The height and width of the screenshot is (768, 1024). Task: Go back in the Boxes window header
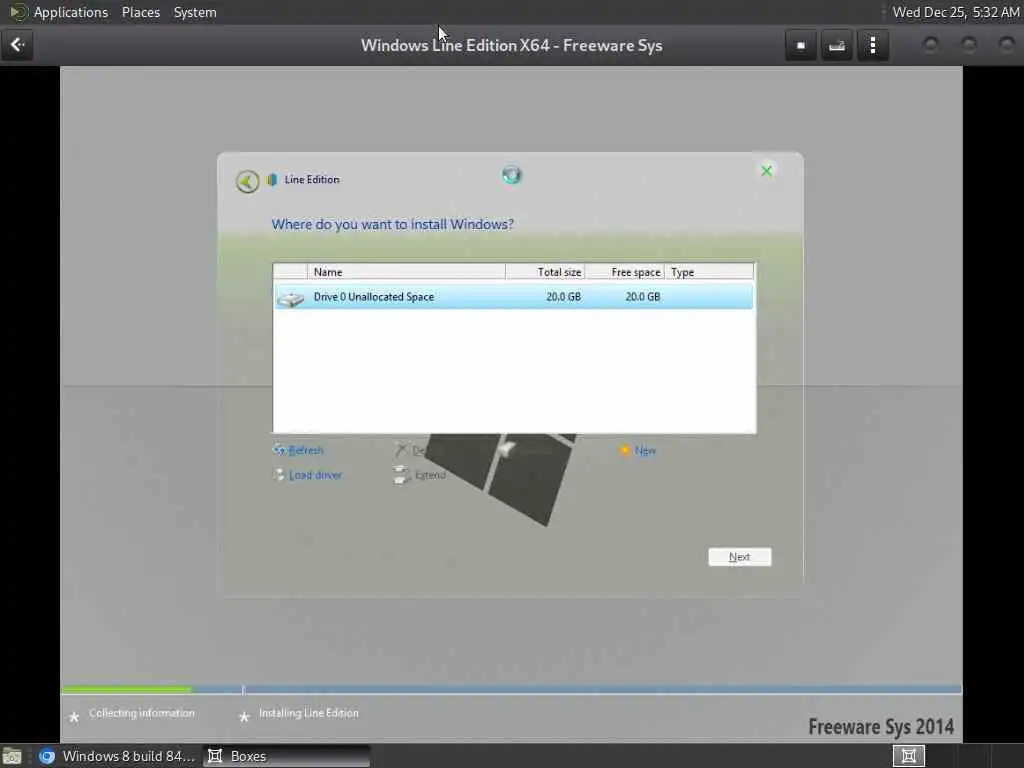(17, 45)
